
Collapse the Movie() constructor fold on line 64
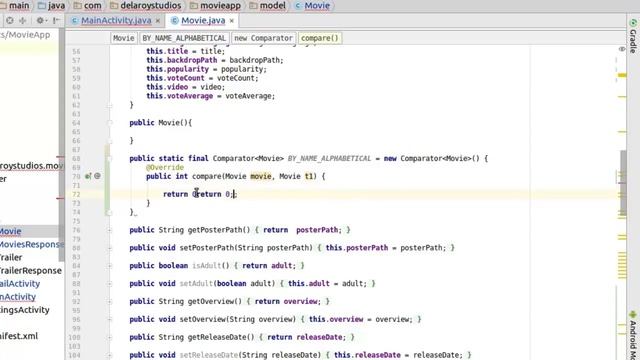coord(109,123)
